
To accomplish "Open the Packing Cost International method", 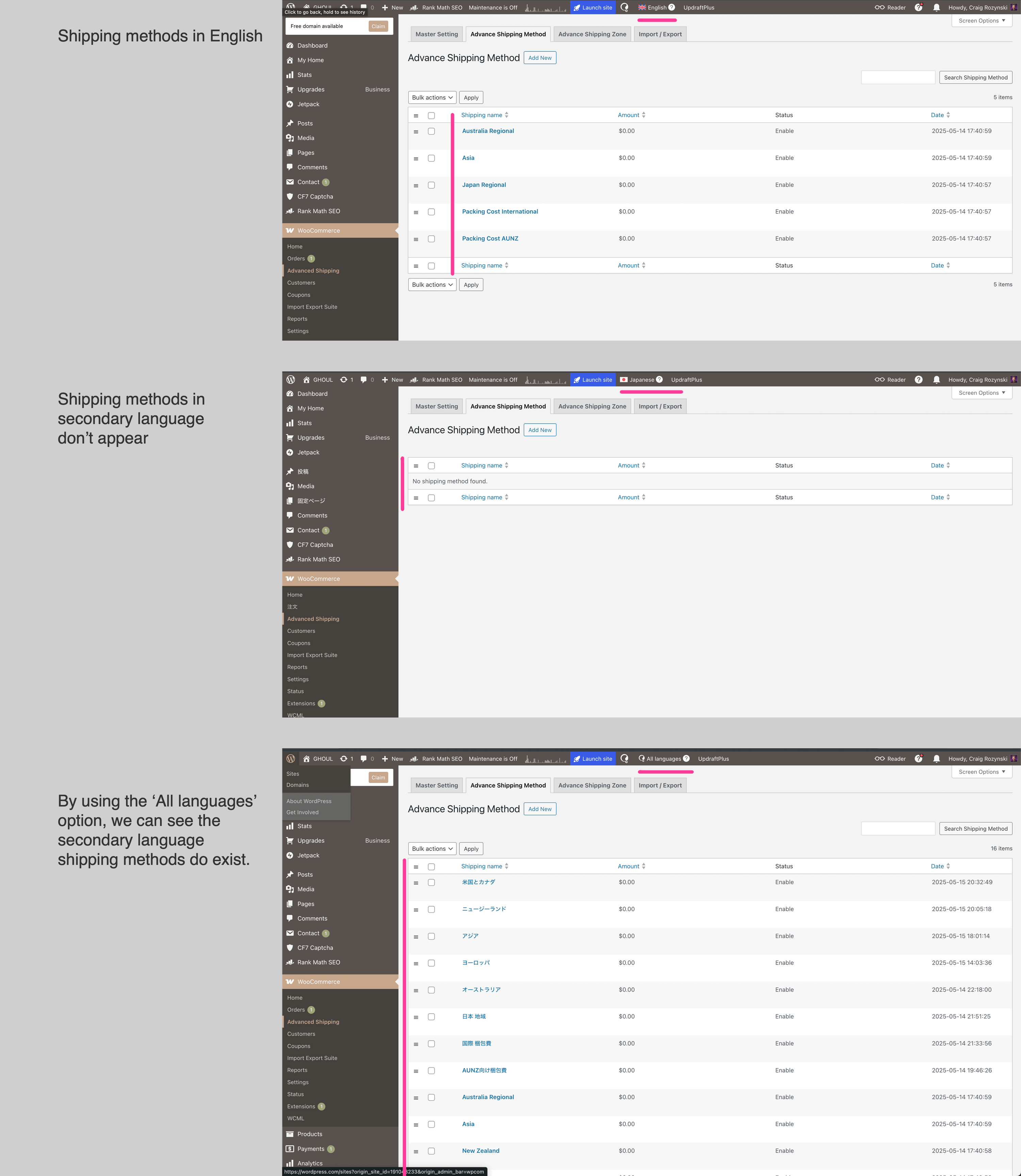I will pos(500,211).
